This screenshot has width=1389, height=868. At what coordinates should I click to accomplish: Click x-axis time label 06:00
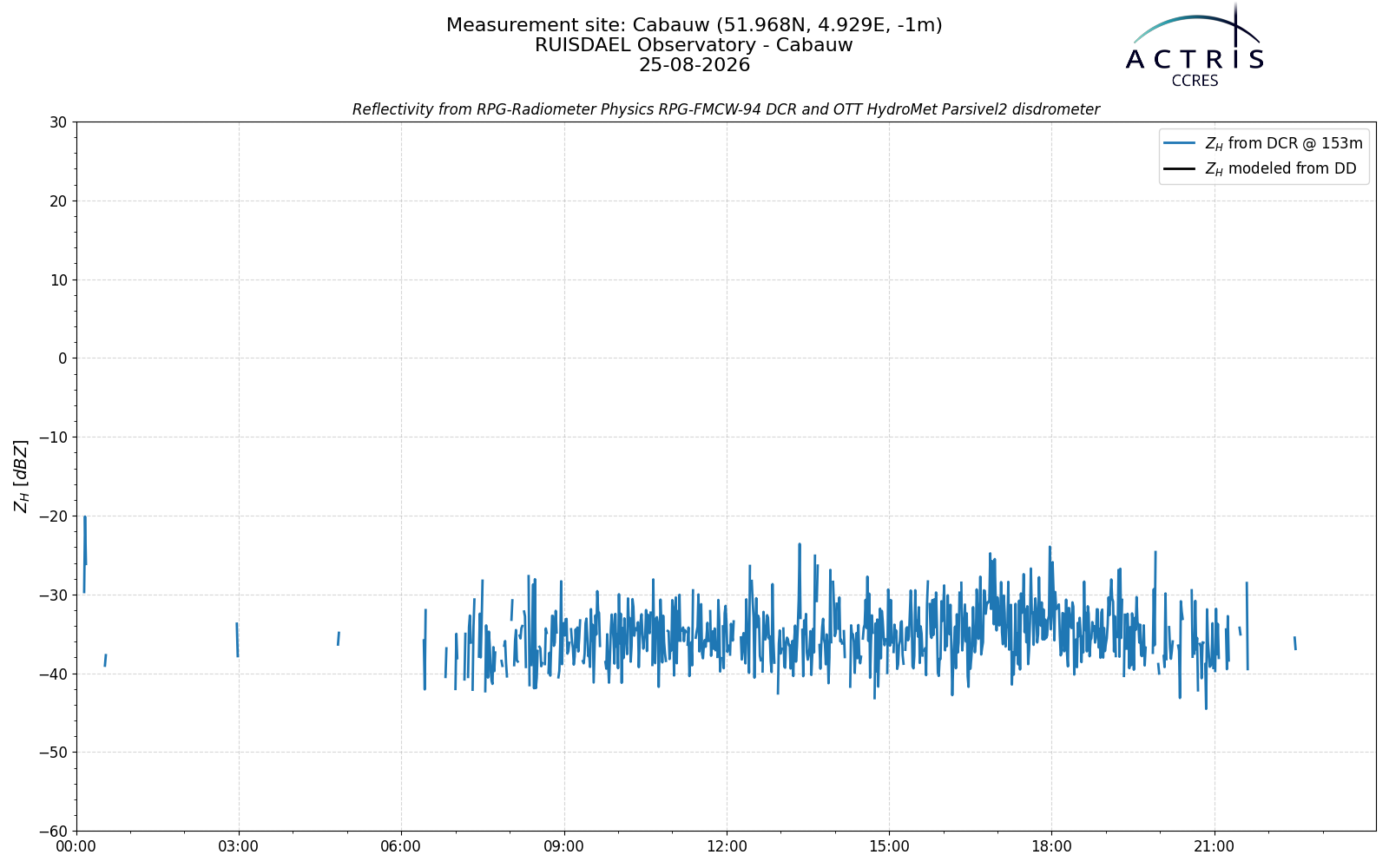click(401, 846)
